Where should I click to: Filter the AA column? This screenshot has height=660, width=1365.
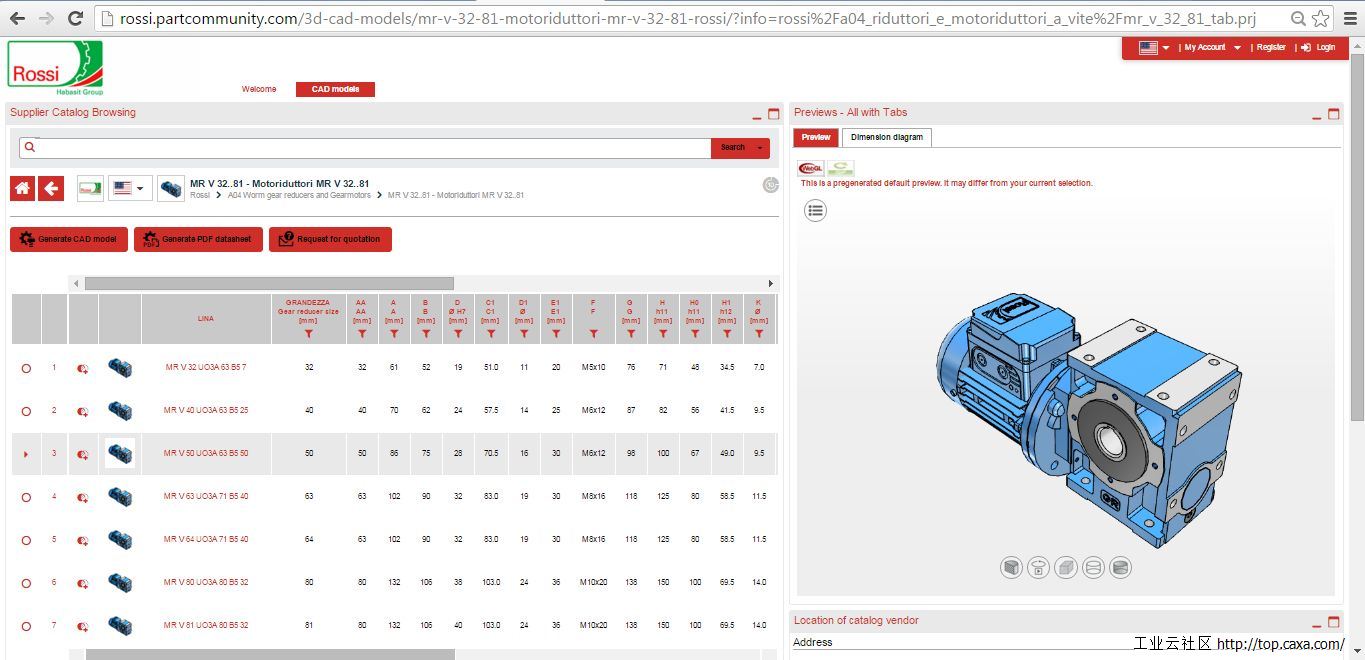361,334
